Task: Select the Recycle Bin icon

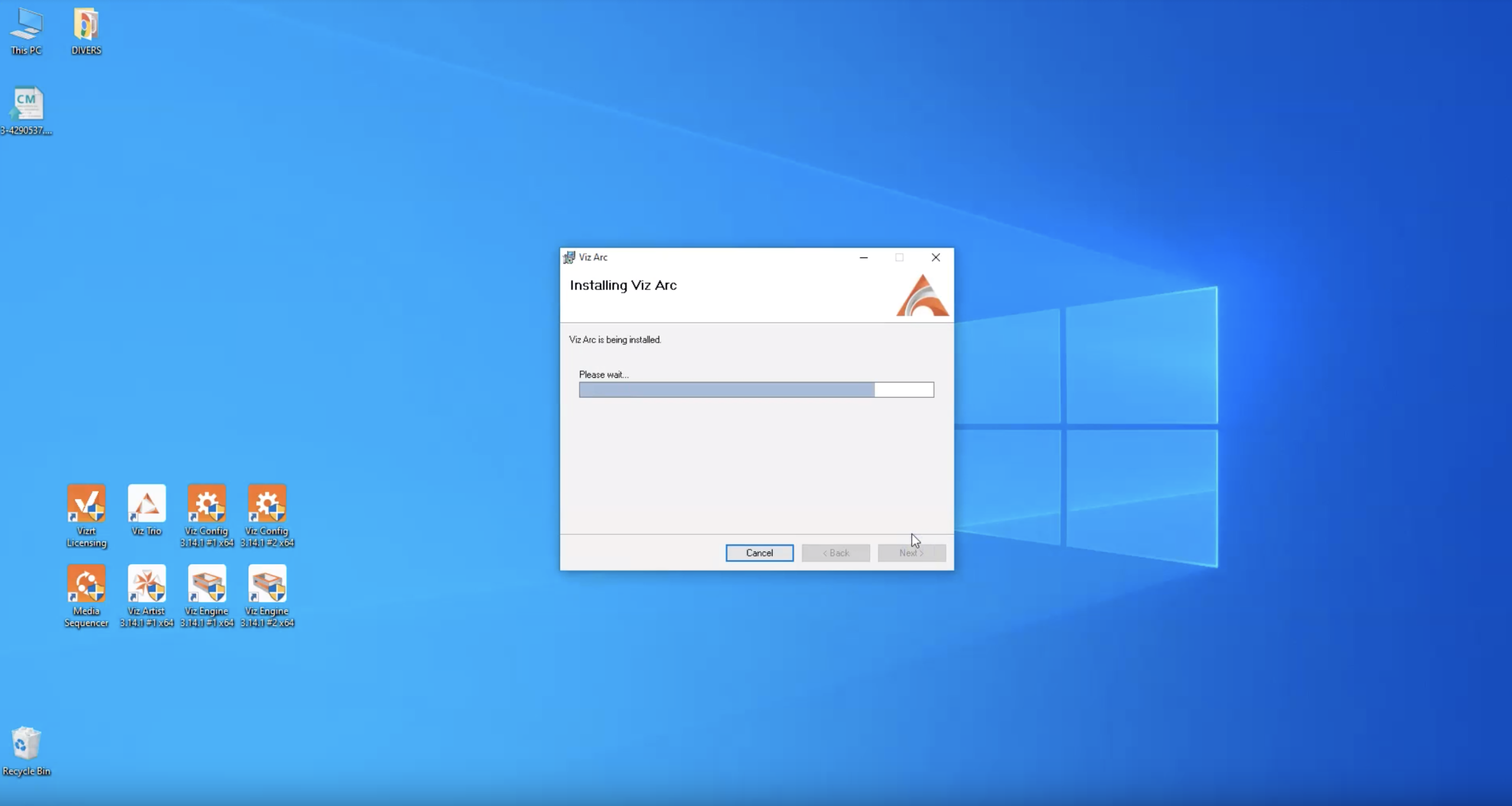Action: 27,744
